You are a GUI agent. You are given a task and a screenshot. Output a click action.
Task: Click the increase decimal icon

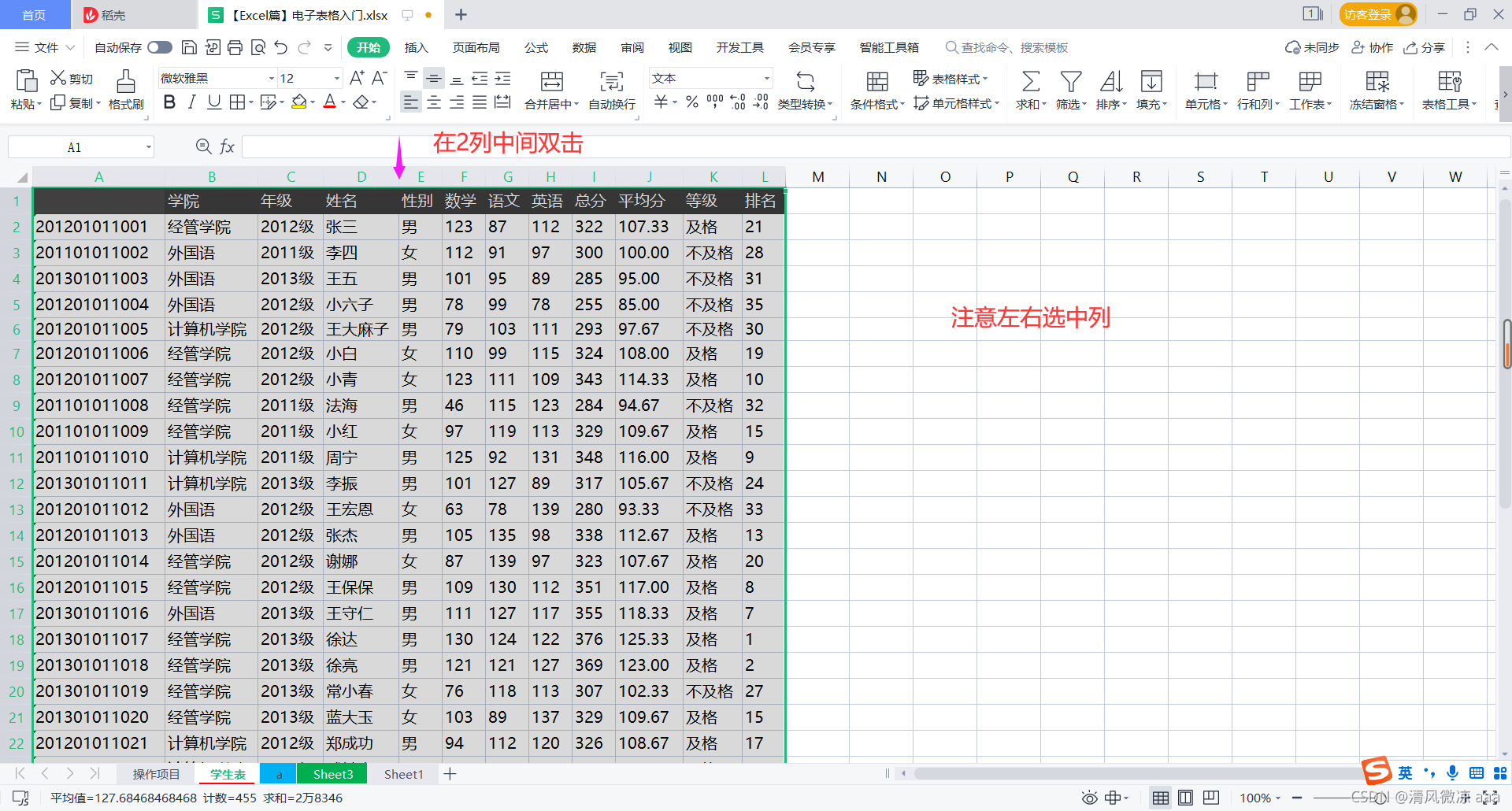[738, 102]
